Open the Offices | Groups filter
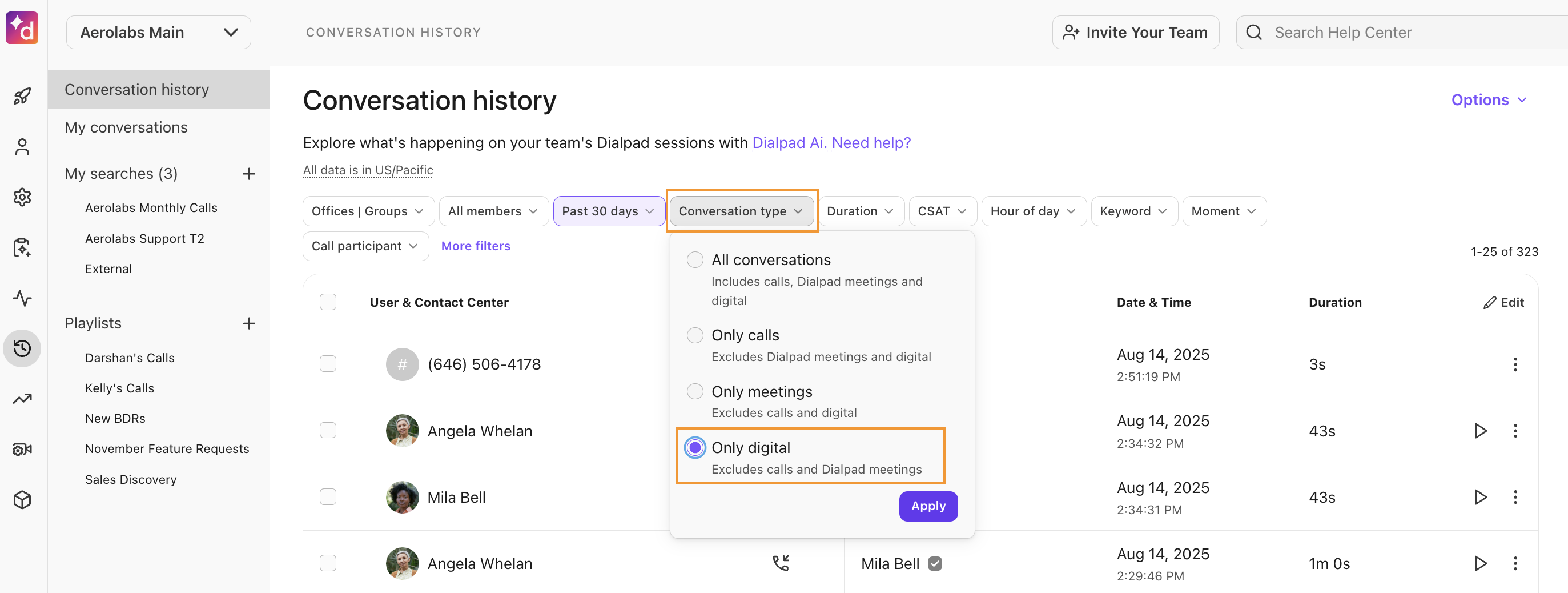This screenshot has width=1568, height=593. click(x=368, y=211)
